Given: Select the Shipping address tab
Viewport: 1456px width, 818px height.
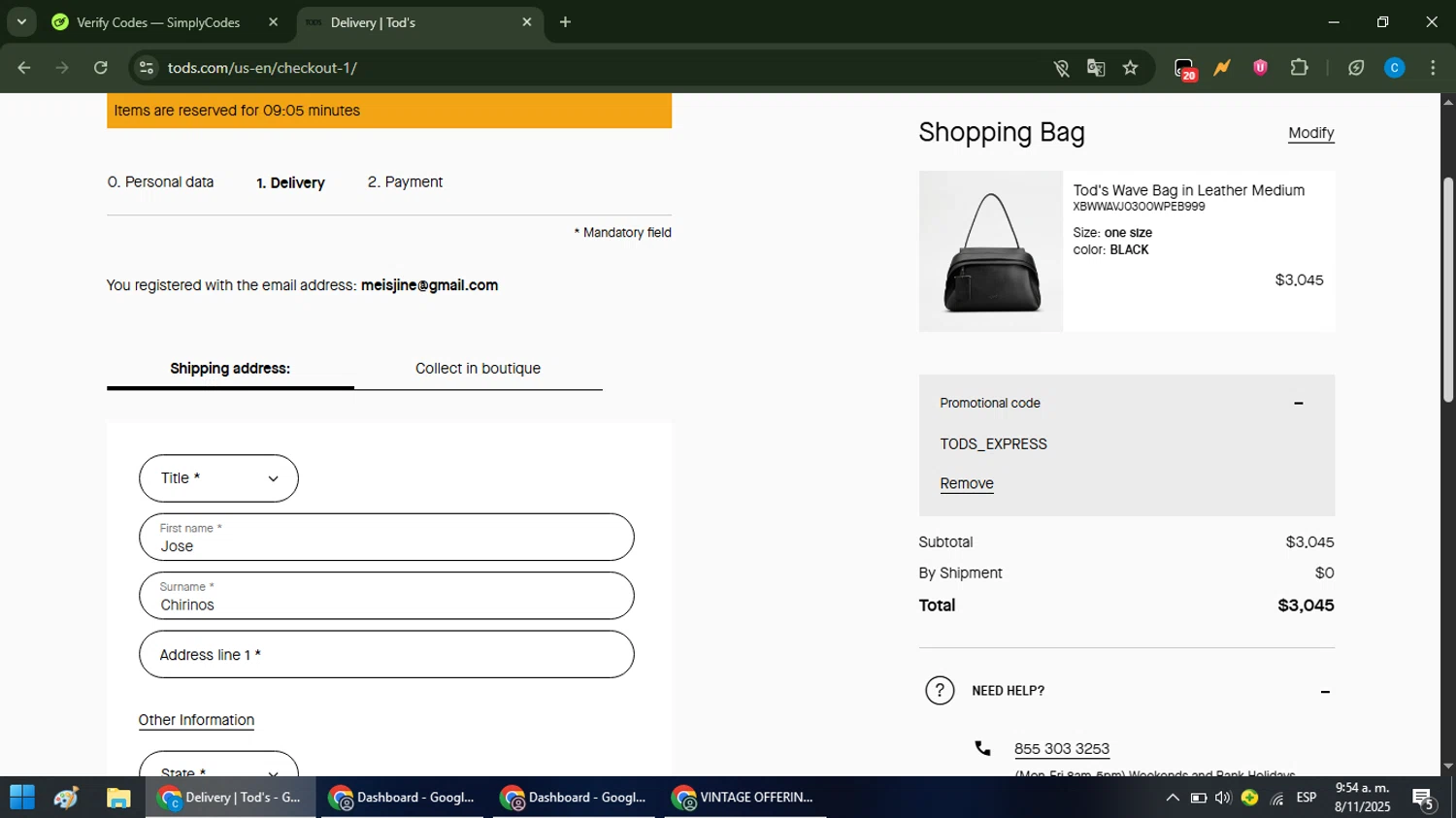Looking at the screenshot, I should point(230,369).
